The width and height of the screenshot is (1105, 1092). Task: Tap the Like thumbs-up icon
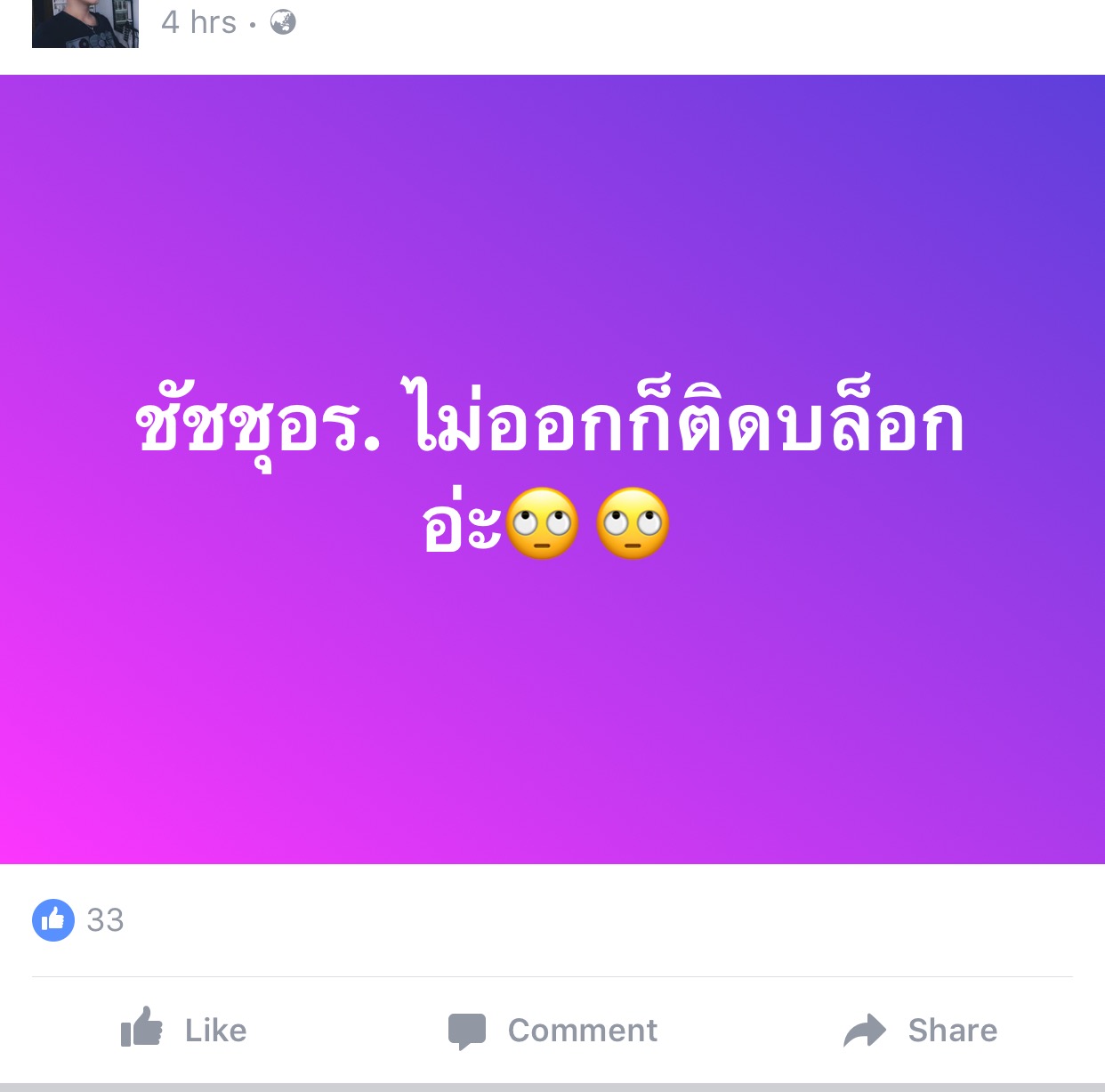141,1027
